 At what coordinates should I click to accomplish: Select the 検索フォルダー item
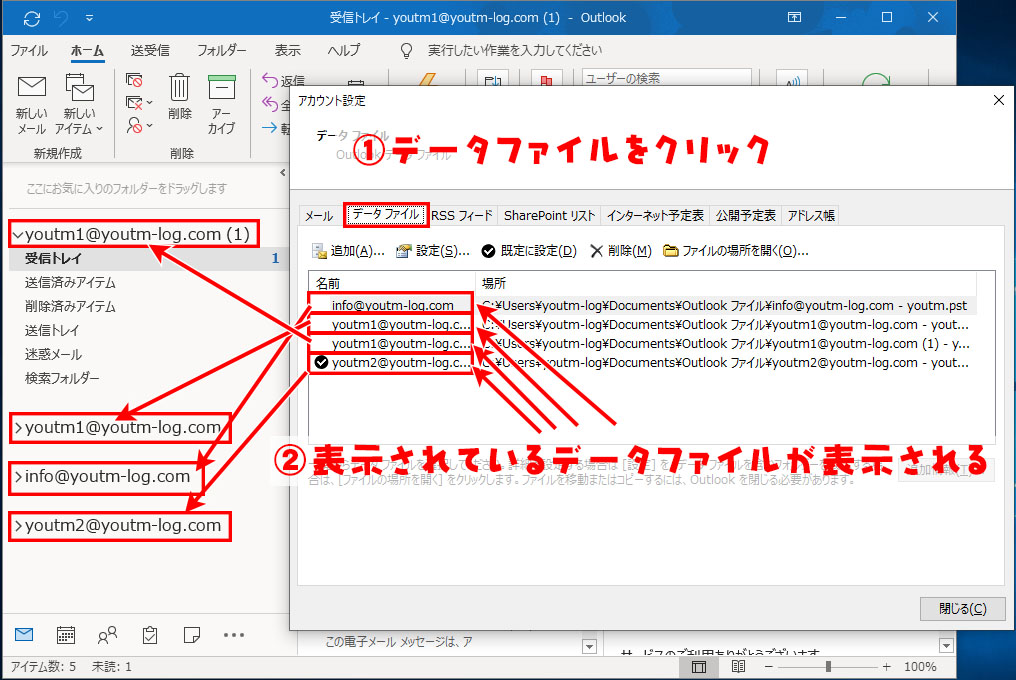tap(62, 379)
